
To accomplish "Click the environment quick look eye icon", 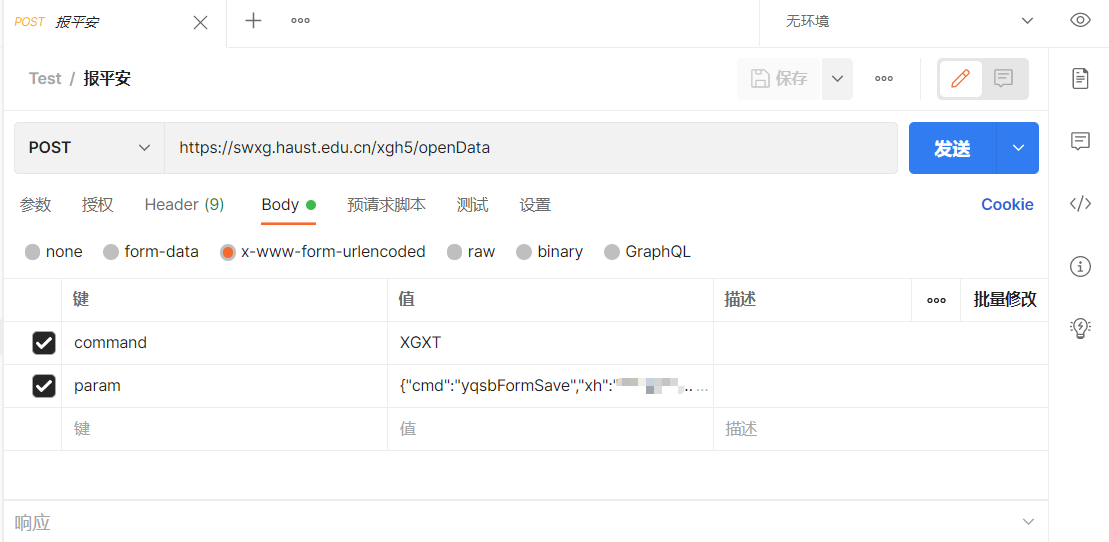I will (x=1080, y=21).
